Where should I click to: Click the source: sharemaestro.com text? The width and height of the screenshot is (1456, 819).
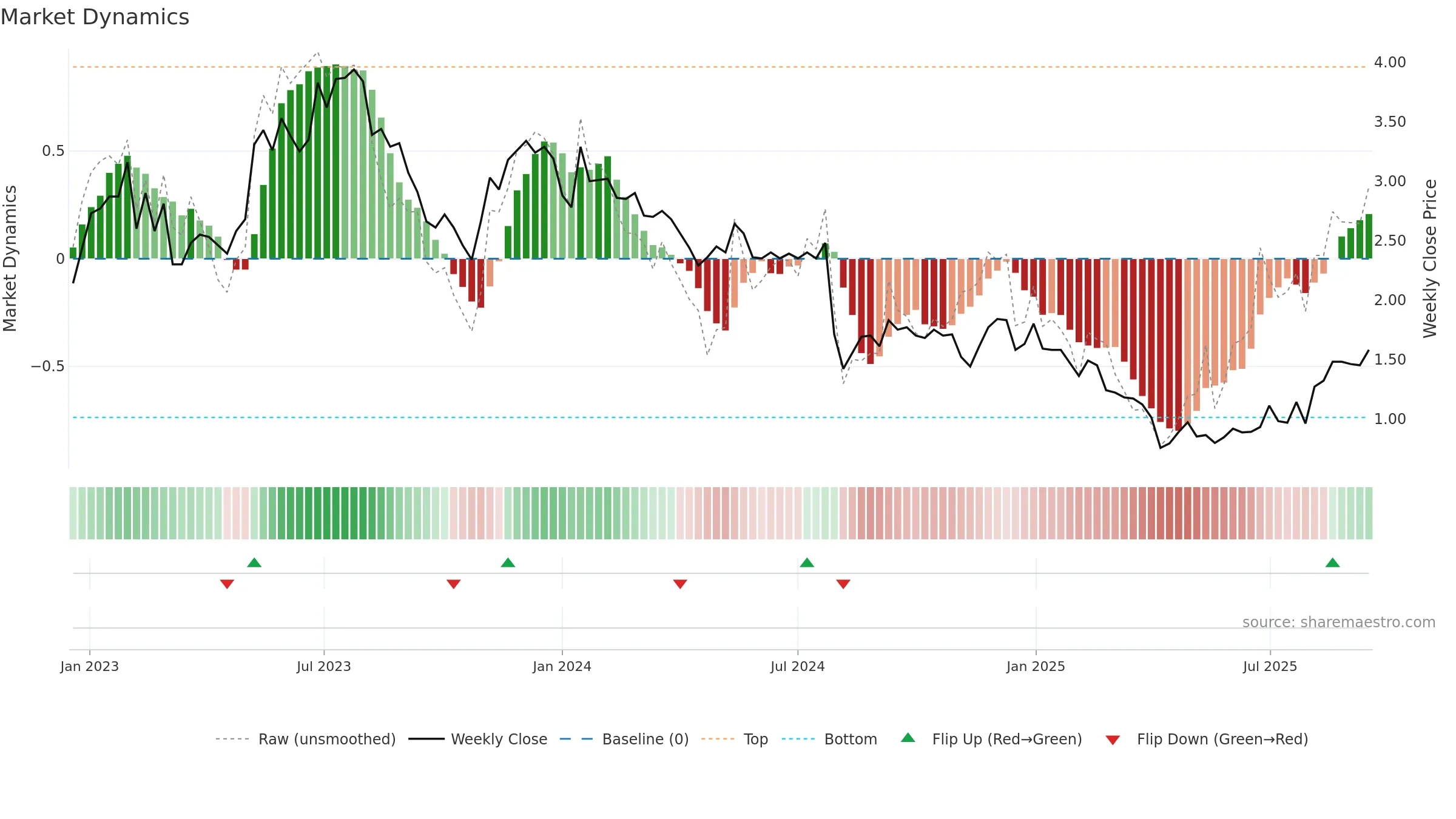1339,622
